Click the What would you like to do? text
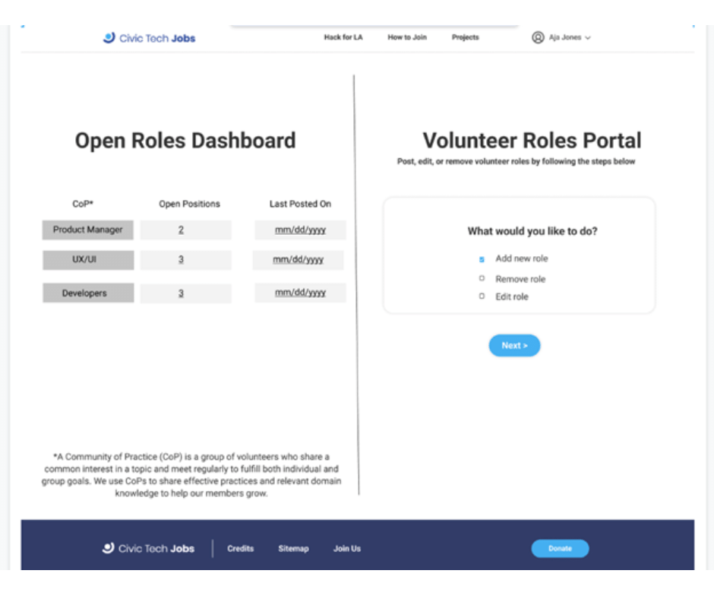This screenshot has width=714, height=598. (x=532, y=231)
